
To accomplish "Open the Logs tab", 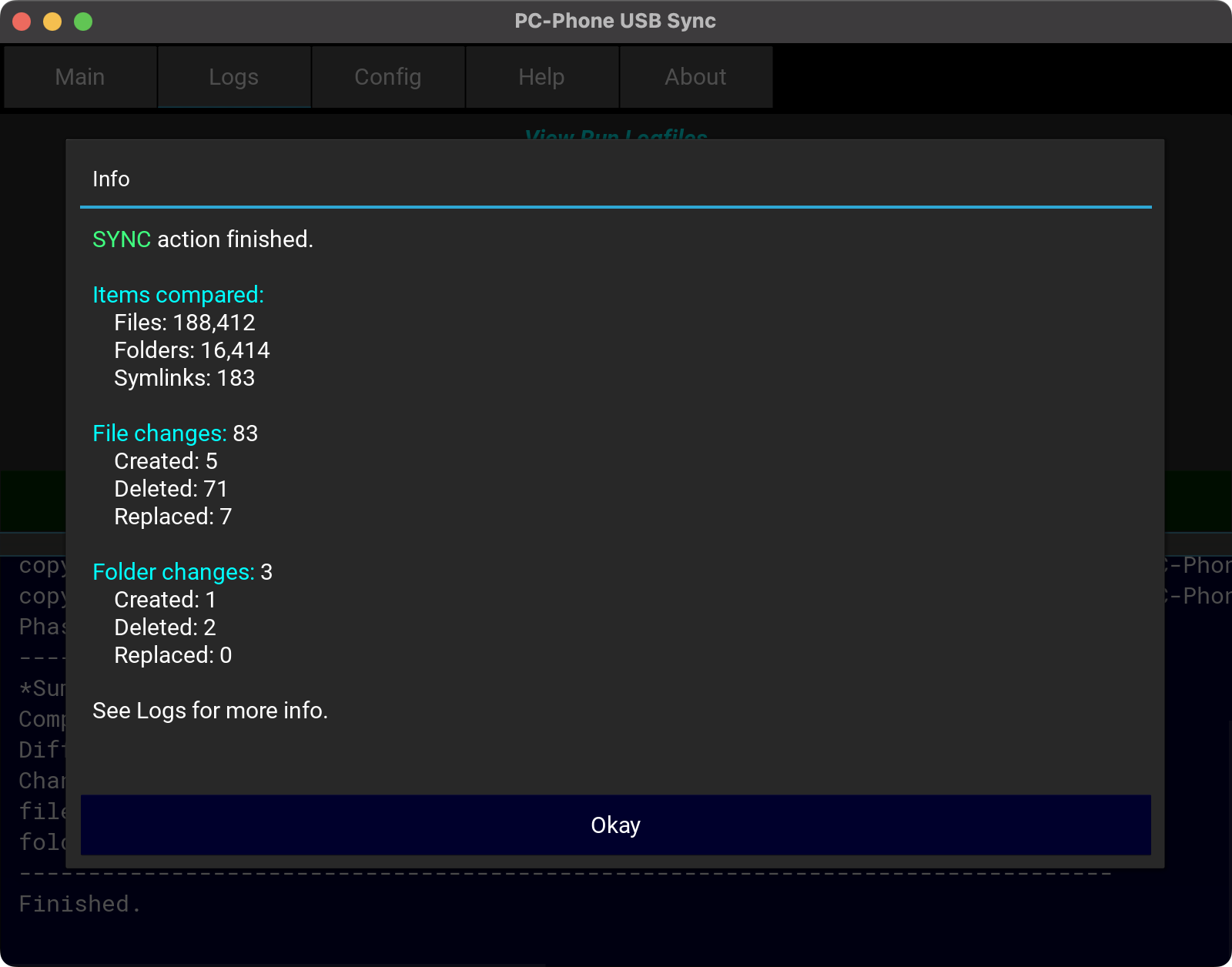I will [234, 77].
